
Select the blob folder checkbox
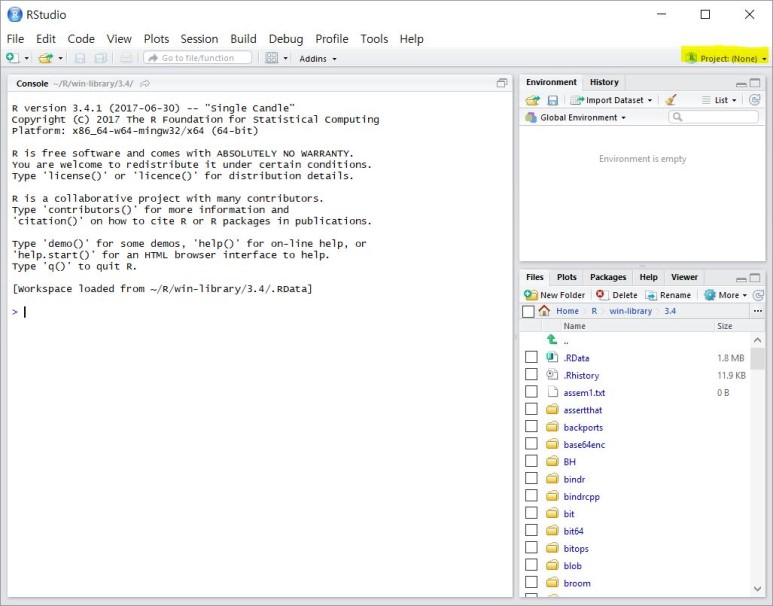click(531, 565)
